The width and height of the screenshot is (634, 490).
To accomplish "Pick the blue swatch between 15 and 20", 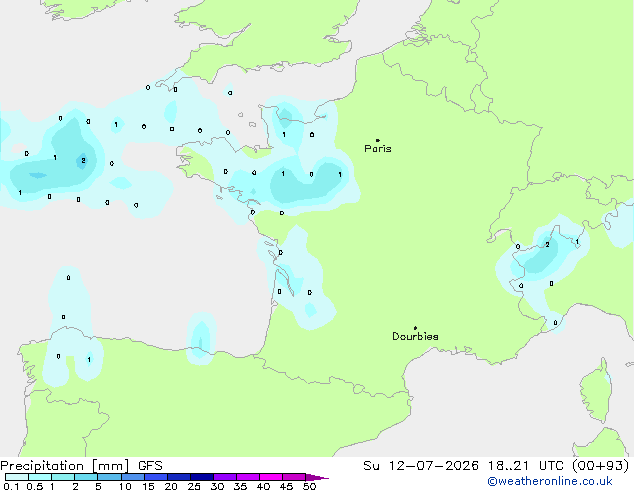I will (x=156, y=477).
